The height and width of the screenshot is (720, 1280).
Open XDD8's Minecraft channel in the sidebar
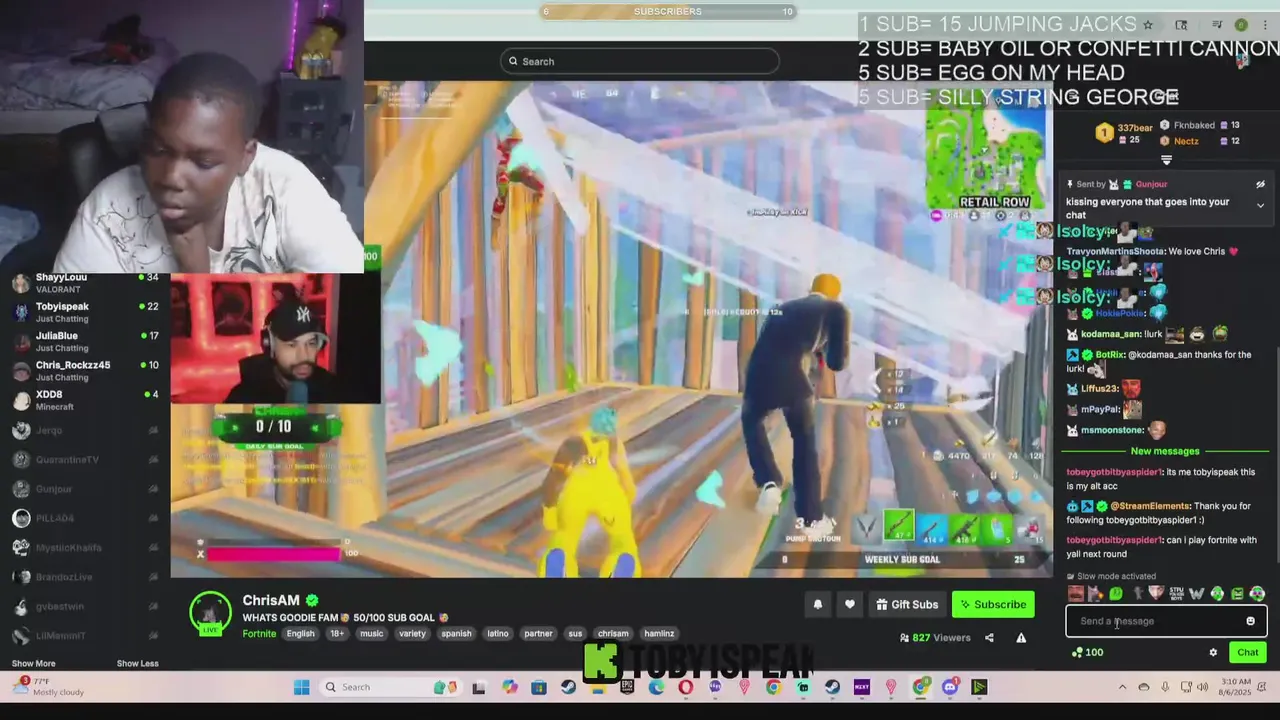(85, 400)
